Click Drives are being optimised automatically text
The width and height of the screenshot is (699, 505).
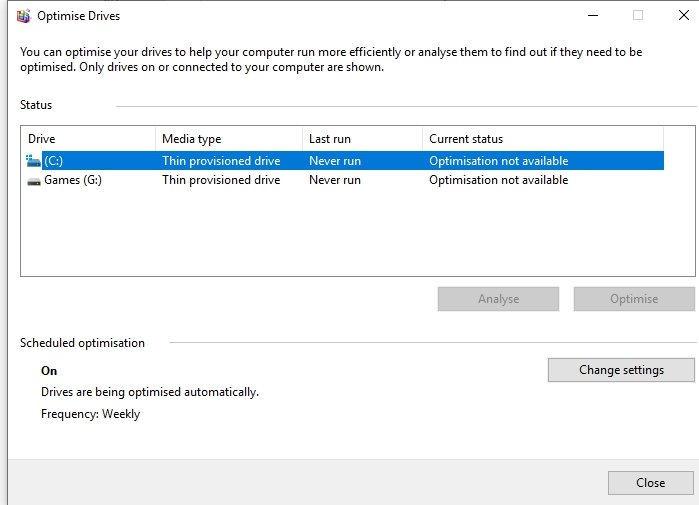coord(150,392)
